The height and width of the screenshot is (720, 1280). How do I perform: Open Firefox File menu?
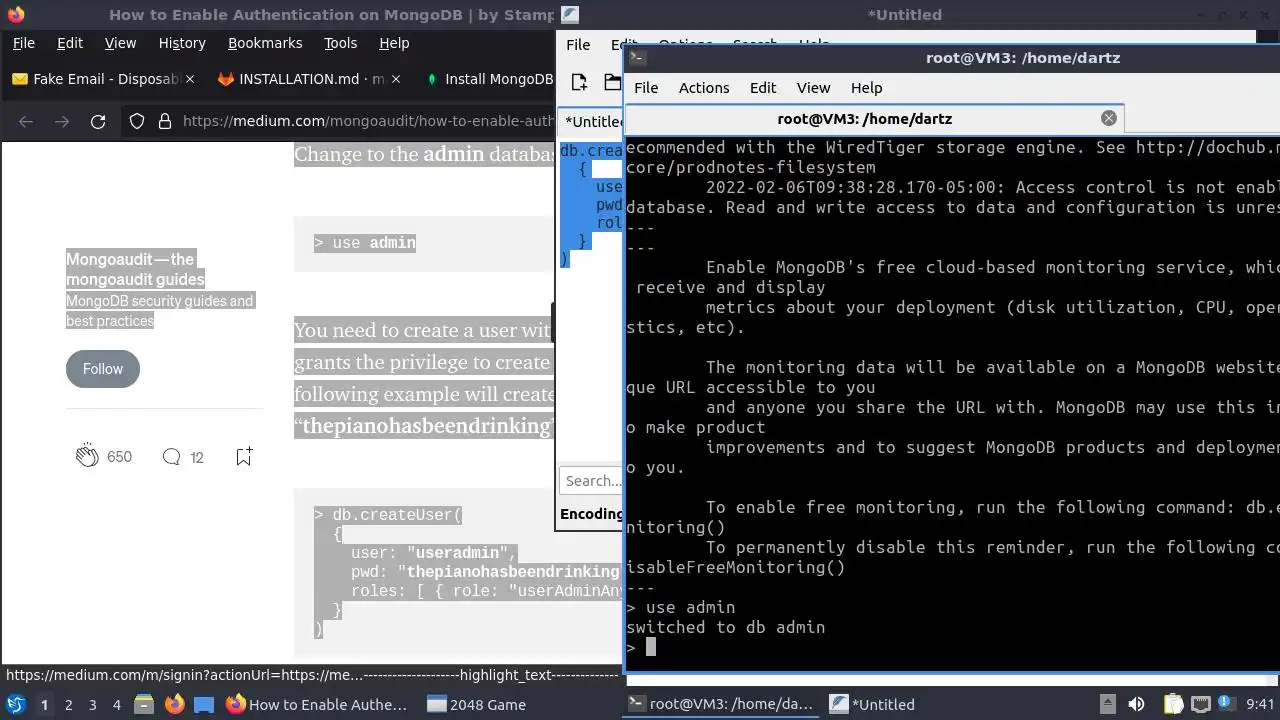coord(23,43)
